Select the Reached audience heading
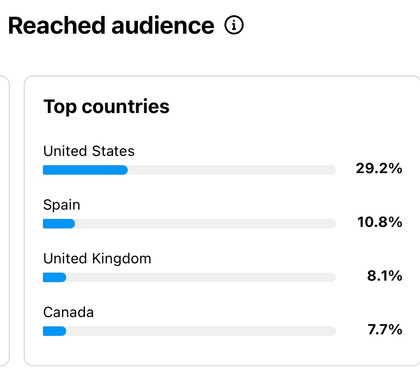The image size is (420, 382). tap(111, 26)
